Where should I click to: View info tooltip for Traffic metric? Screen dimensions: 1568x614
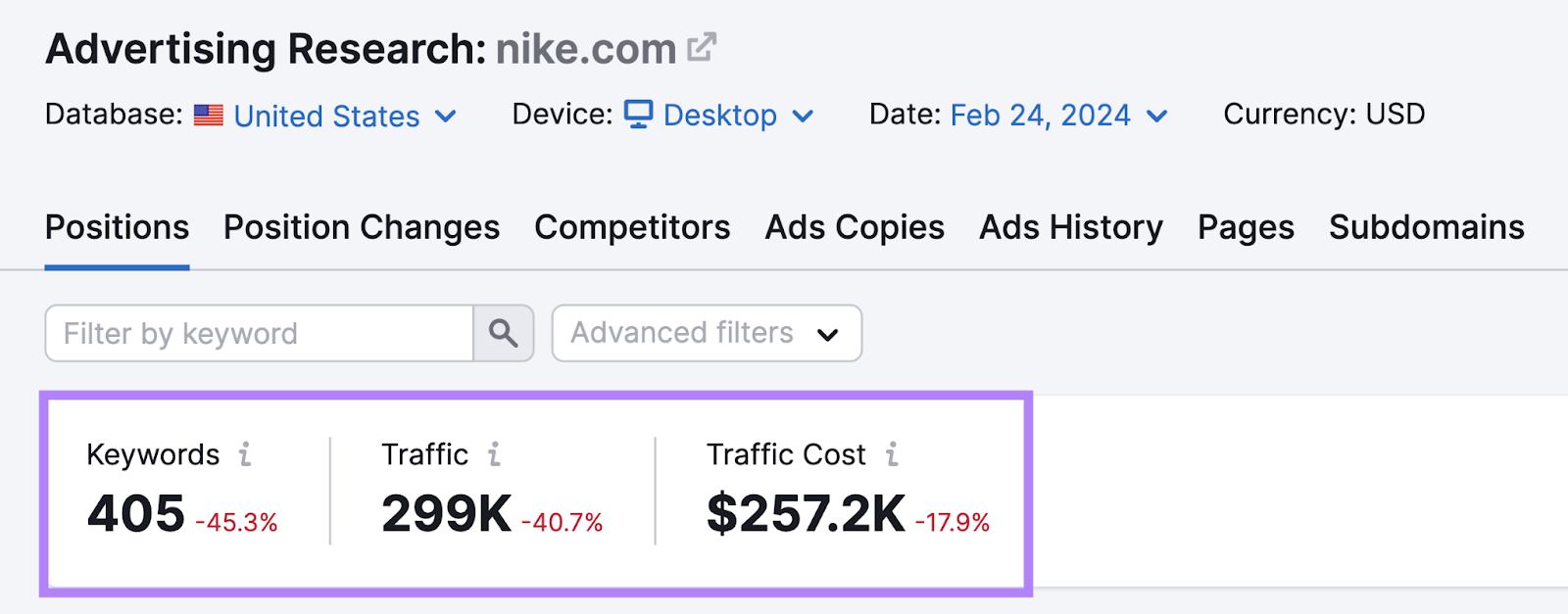(494, 453)
